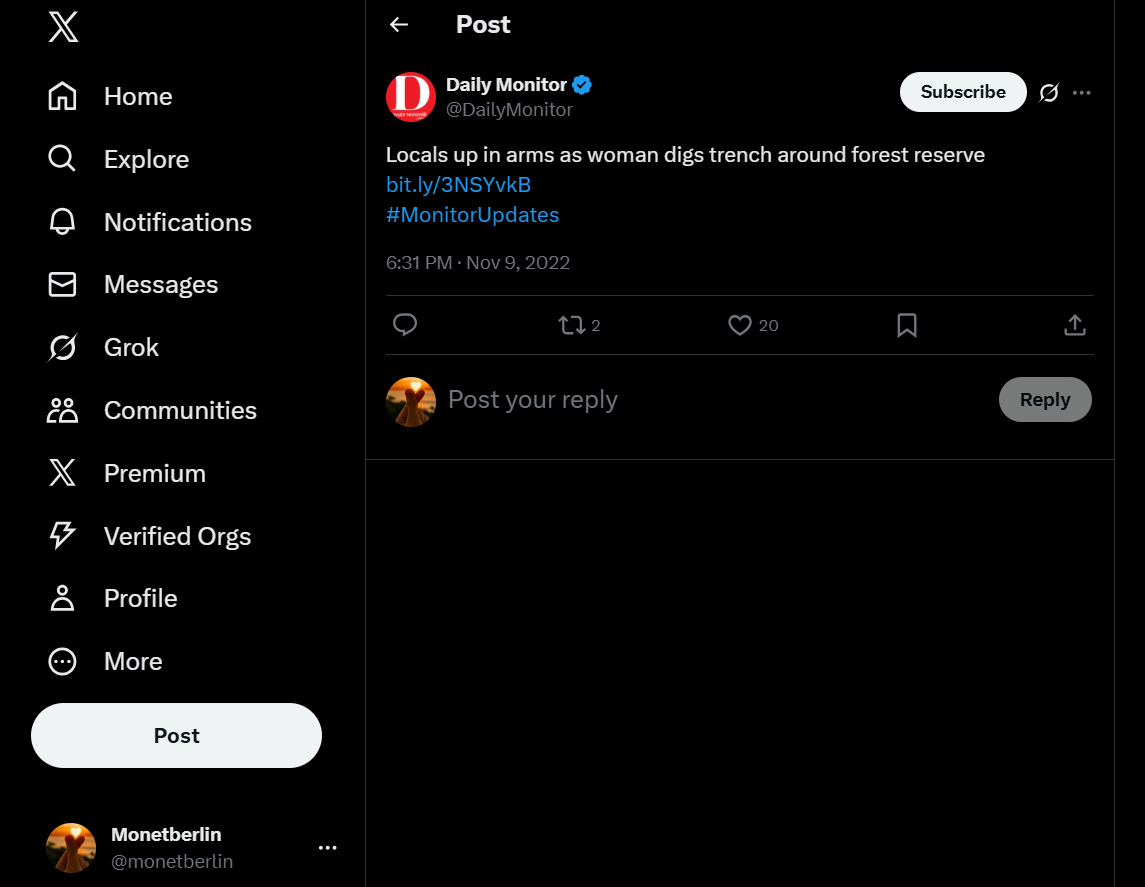Open Daily Monitor's profile avatar
This screenshot has width=1145, height=887.
pyautogui.click(x=410, y=97)
